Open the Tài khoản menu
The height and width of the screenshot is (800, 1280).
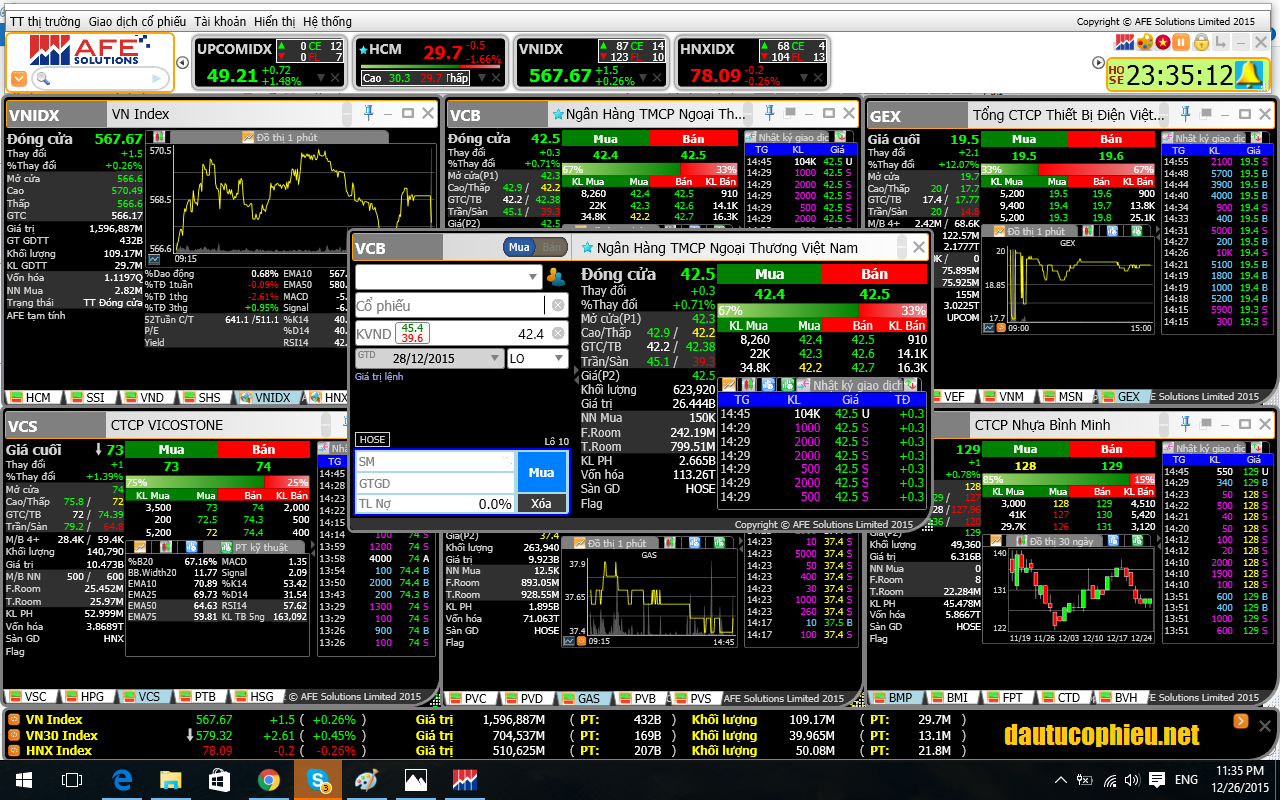coord(220,21)
